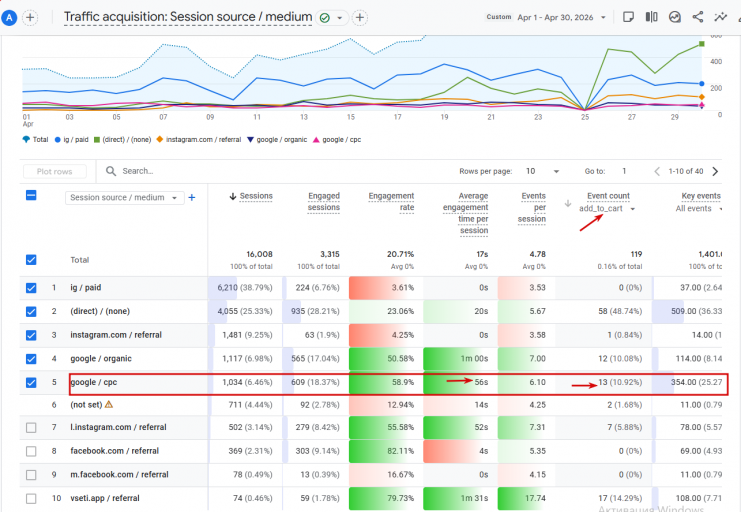Image resolution: width=741 pixels, height=512 pixels.
Task: Click the annotations note icon
Action: point(629,17)
